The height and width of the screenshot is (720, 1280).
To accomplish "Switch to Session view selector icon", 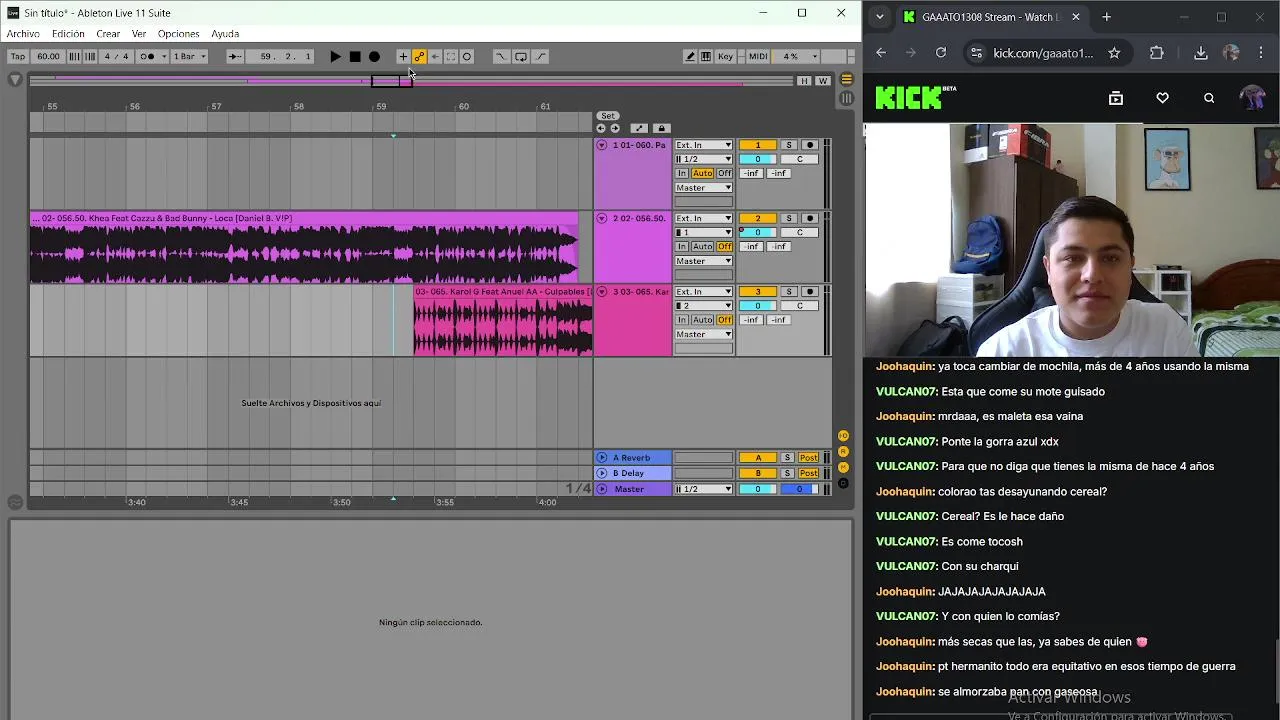I will 846,98.
